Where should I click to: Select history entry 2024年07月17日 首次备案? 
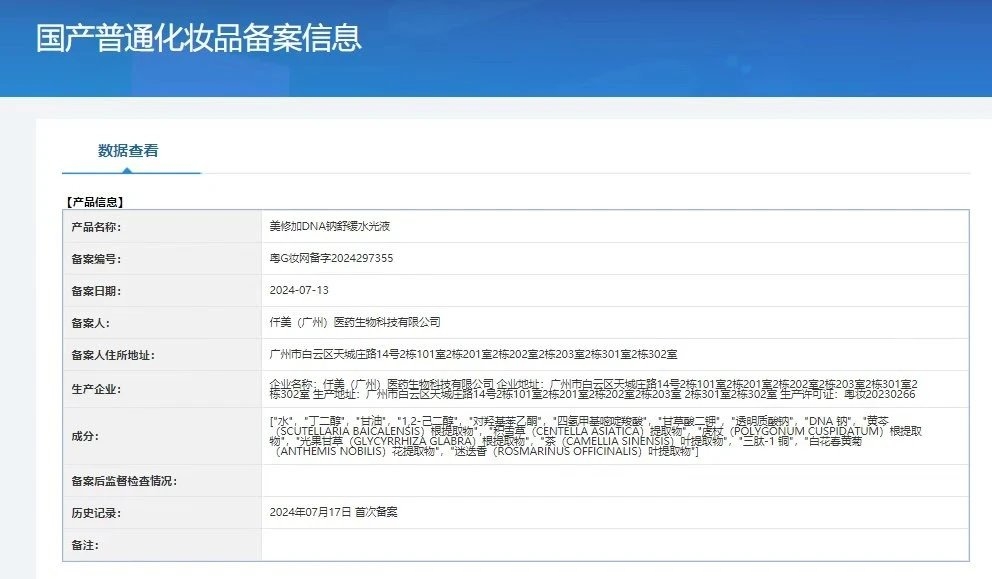tap(333, 512)
